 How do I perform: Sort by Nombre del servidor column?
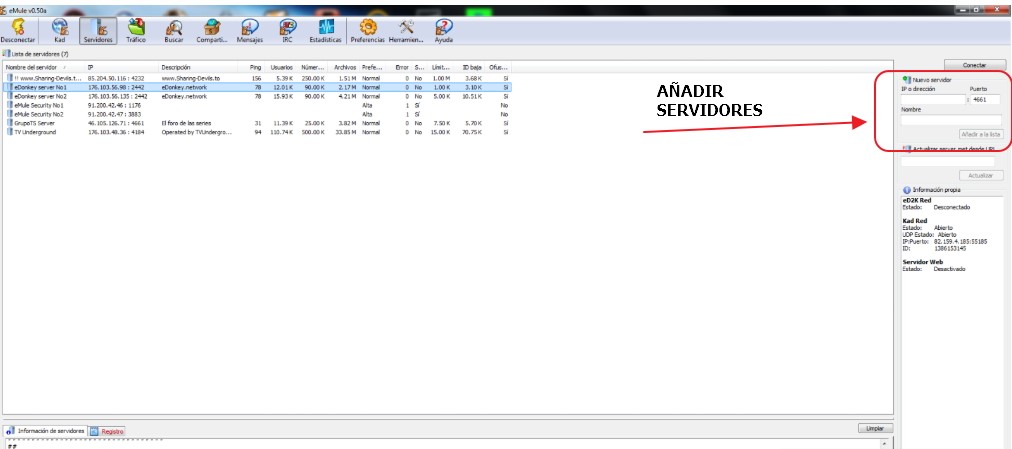44,67
